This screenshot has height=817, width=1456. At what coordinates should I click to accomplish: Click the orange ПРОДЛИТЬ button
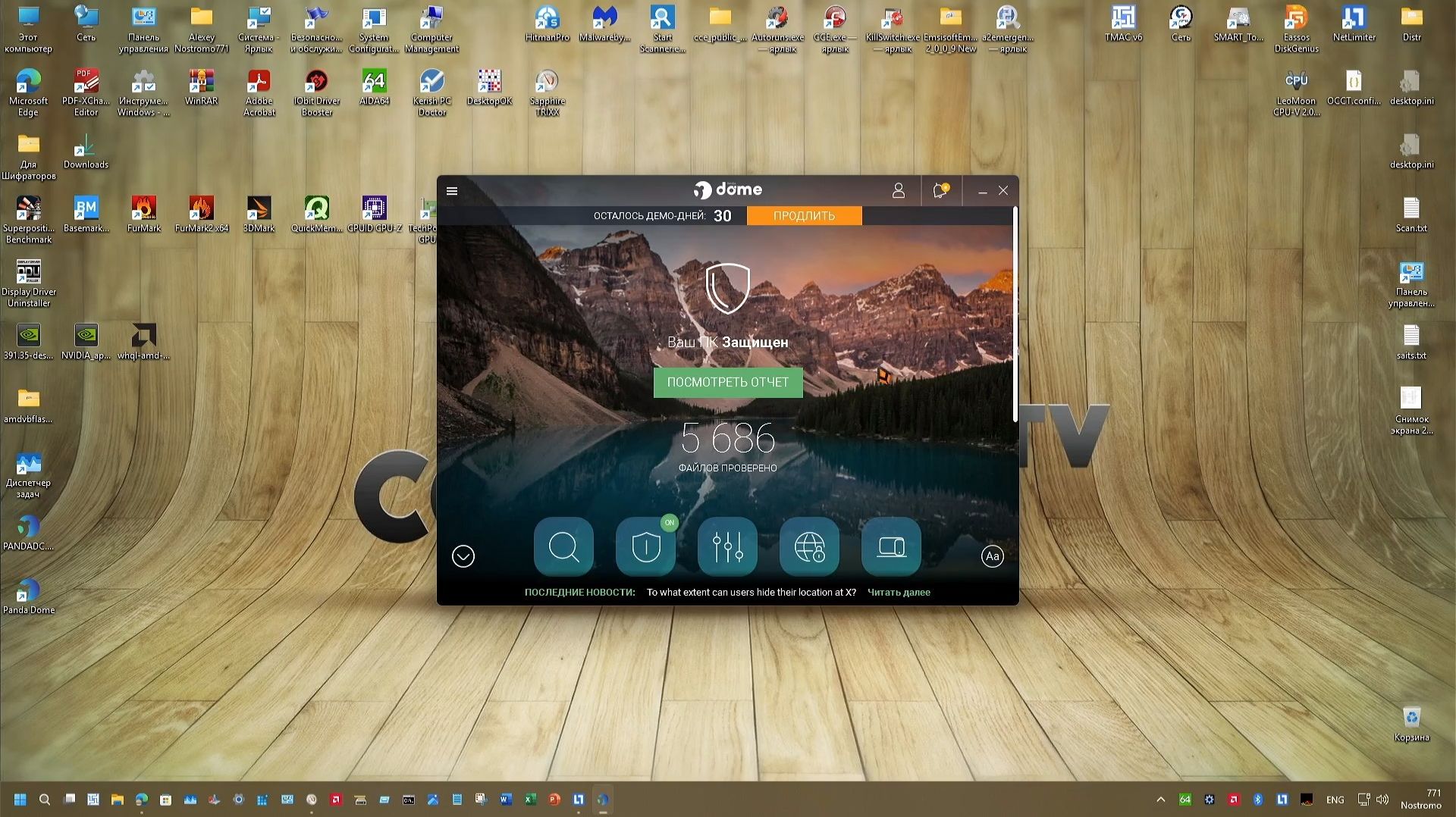(804, 216)
